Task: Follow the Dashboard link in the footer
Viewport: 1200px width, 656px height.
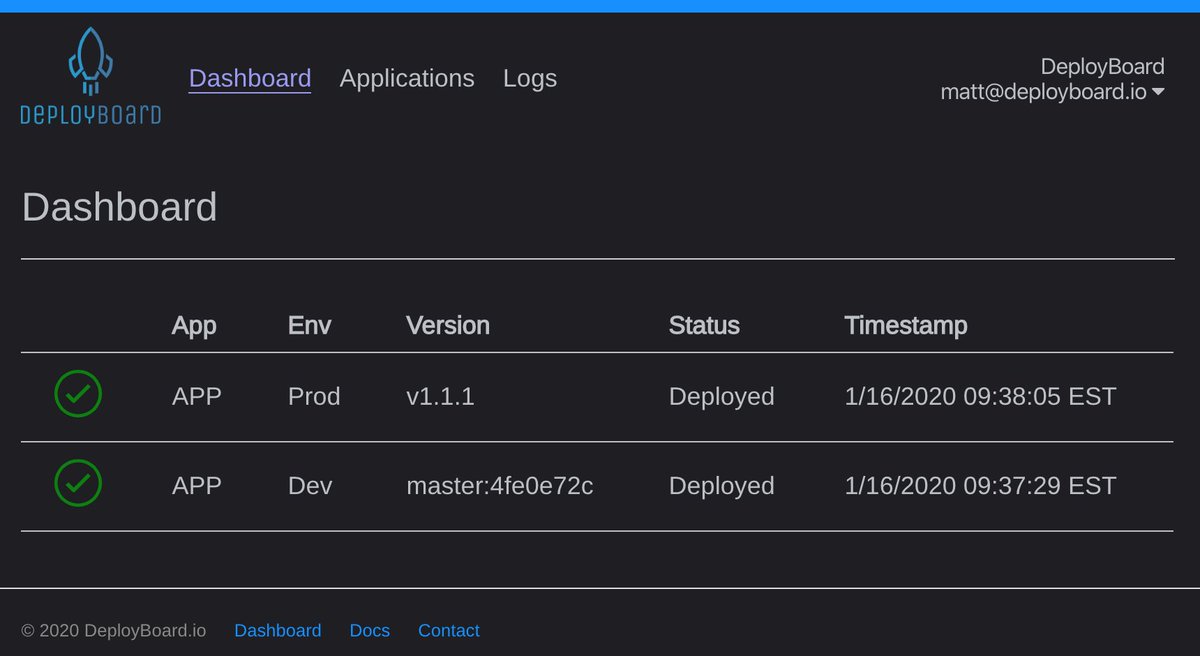Action: click(278, 630)
